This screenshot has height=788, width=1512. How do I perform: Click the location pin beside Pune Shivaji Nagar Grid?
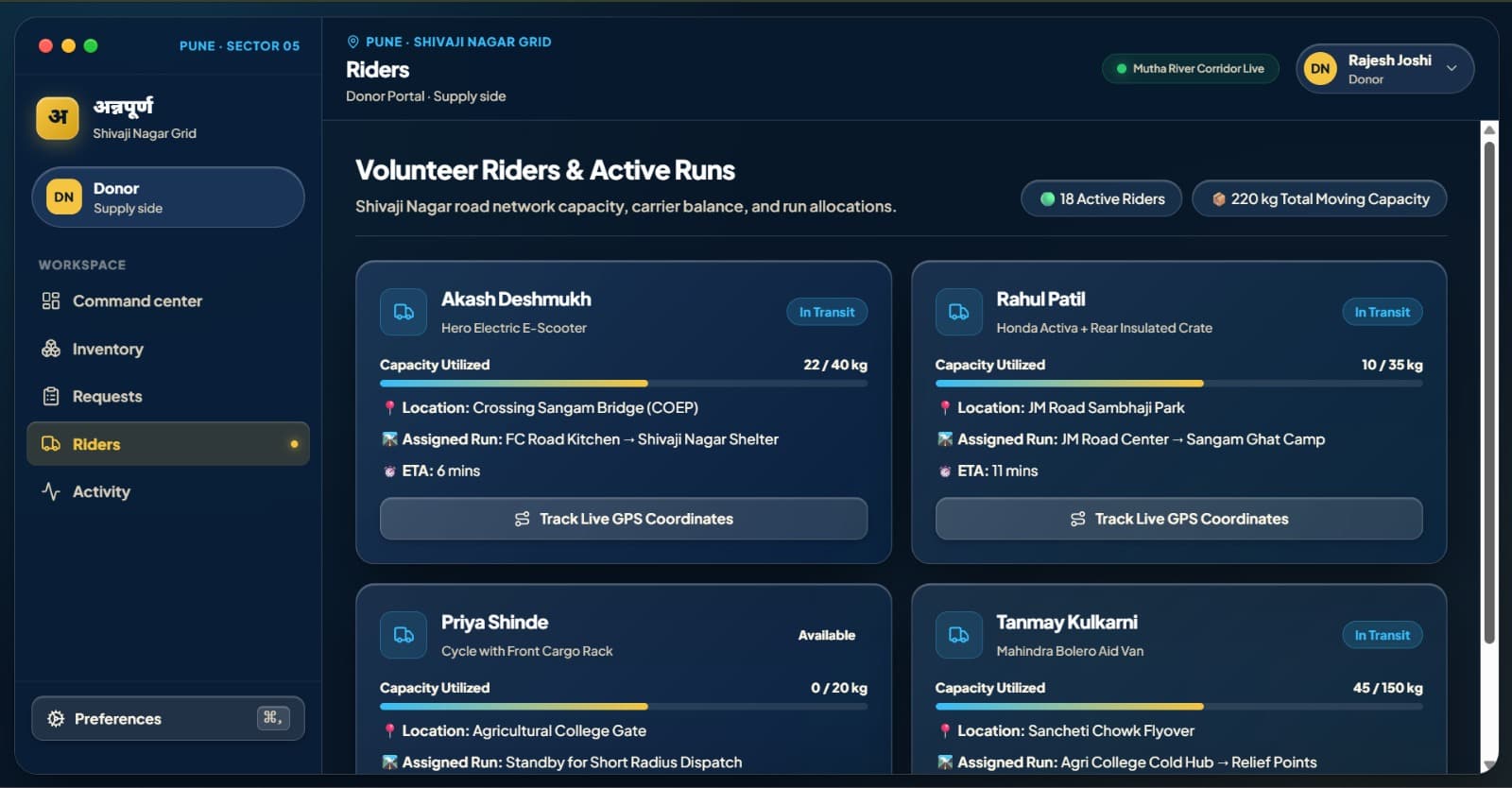353,42
